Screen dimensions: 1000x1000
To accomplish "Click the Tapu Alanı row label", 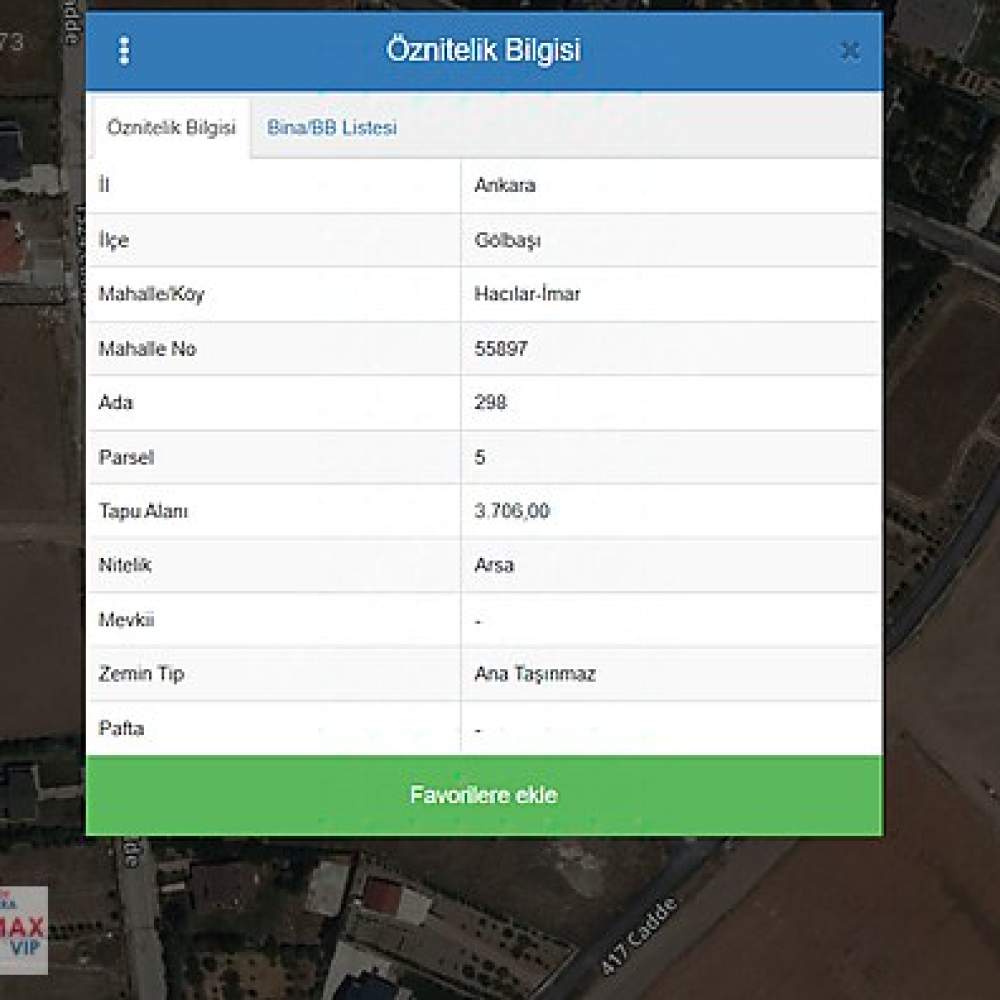I will coord(143,511).
